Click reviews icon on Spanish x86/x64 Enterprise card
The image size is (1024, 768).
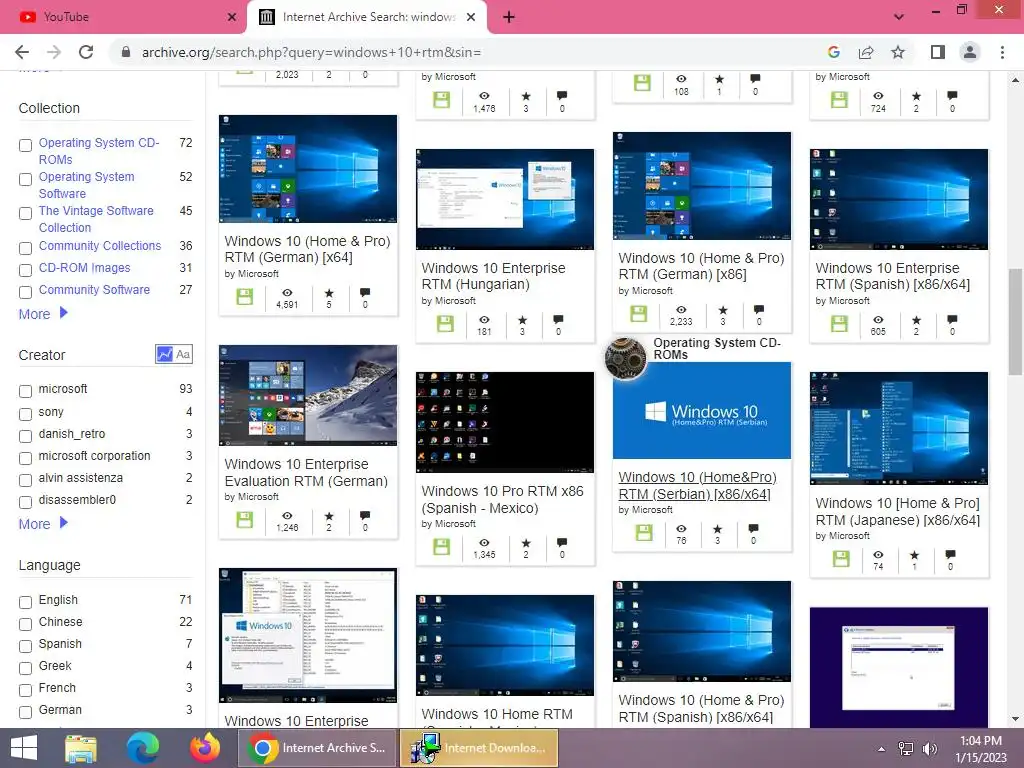click(x=952, y=320)
